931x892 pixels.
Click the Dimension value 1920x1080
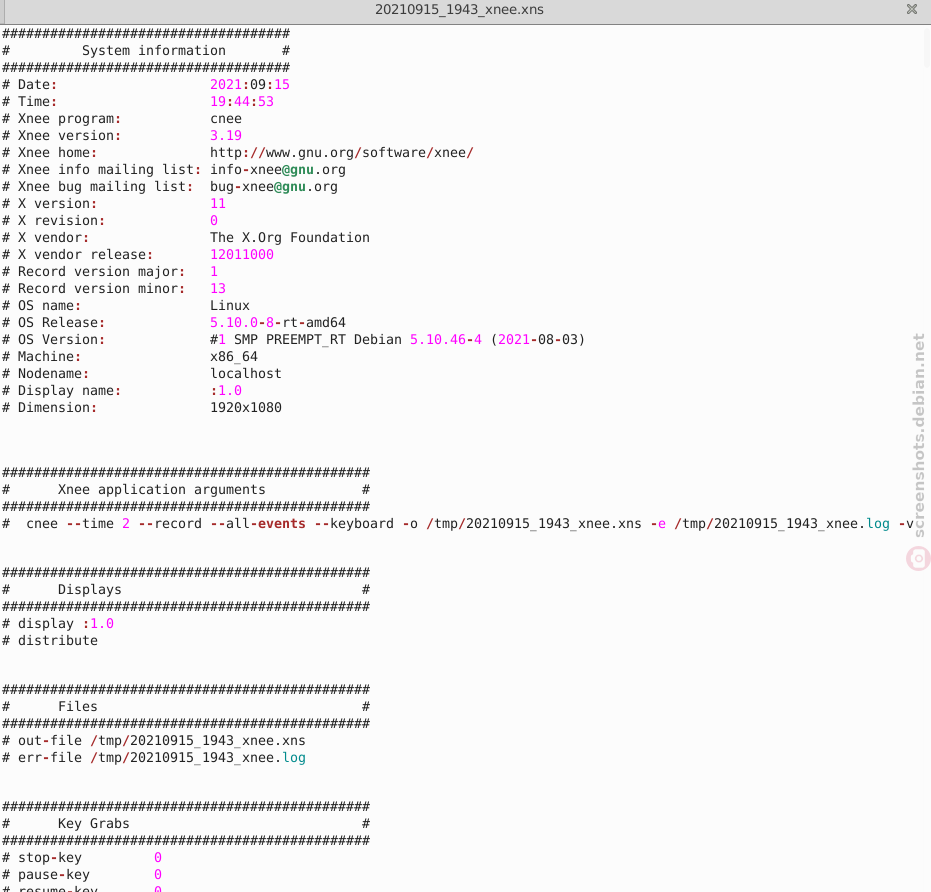pyautogui.click(x=246, y=407)
